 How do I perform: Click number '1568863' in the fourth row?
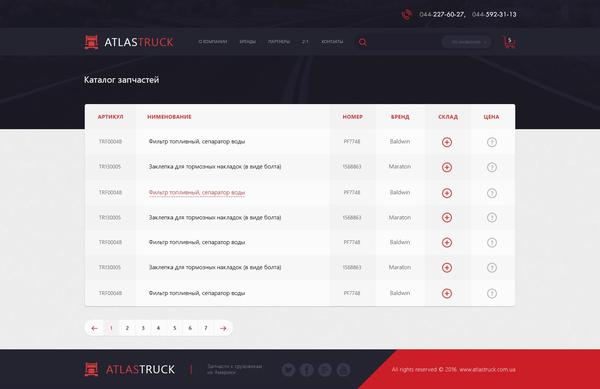(x=352, y=217)
